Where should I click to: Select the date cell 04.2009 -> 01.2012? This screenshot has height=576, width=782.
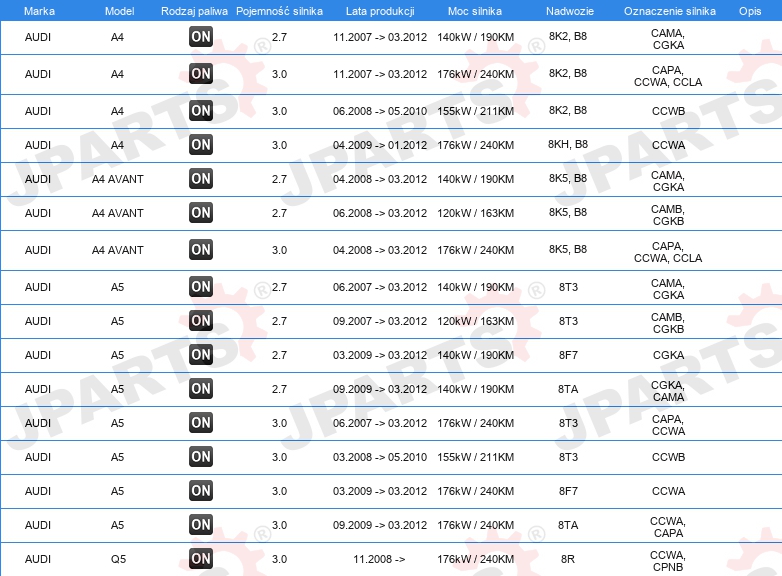tap(380, 145)
